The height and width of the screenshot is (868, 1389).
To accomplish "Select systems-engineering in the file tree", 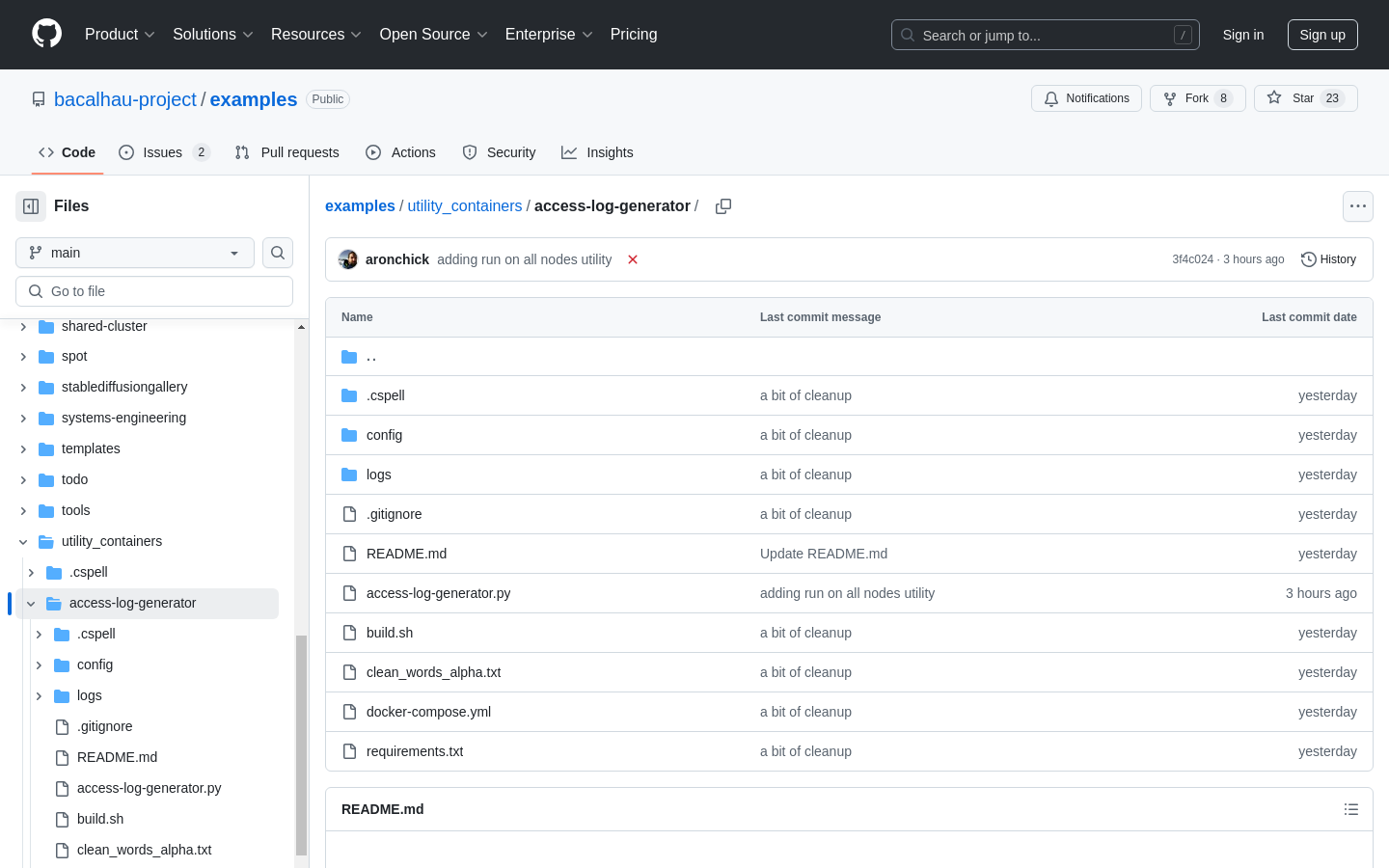I will 123,418.
